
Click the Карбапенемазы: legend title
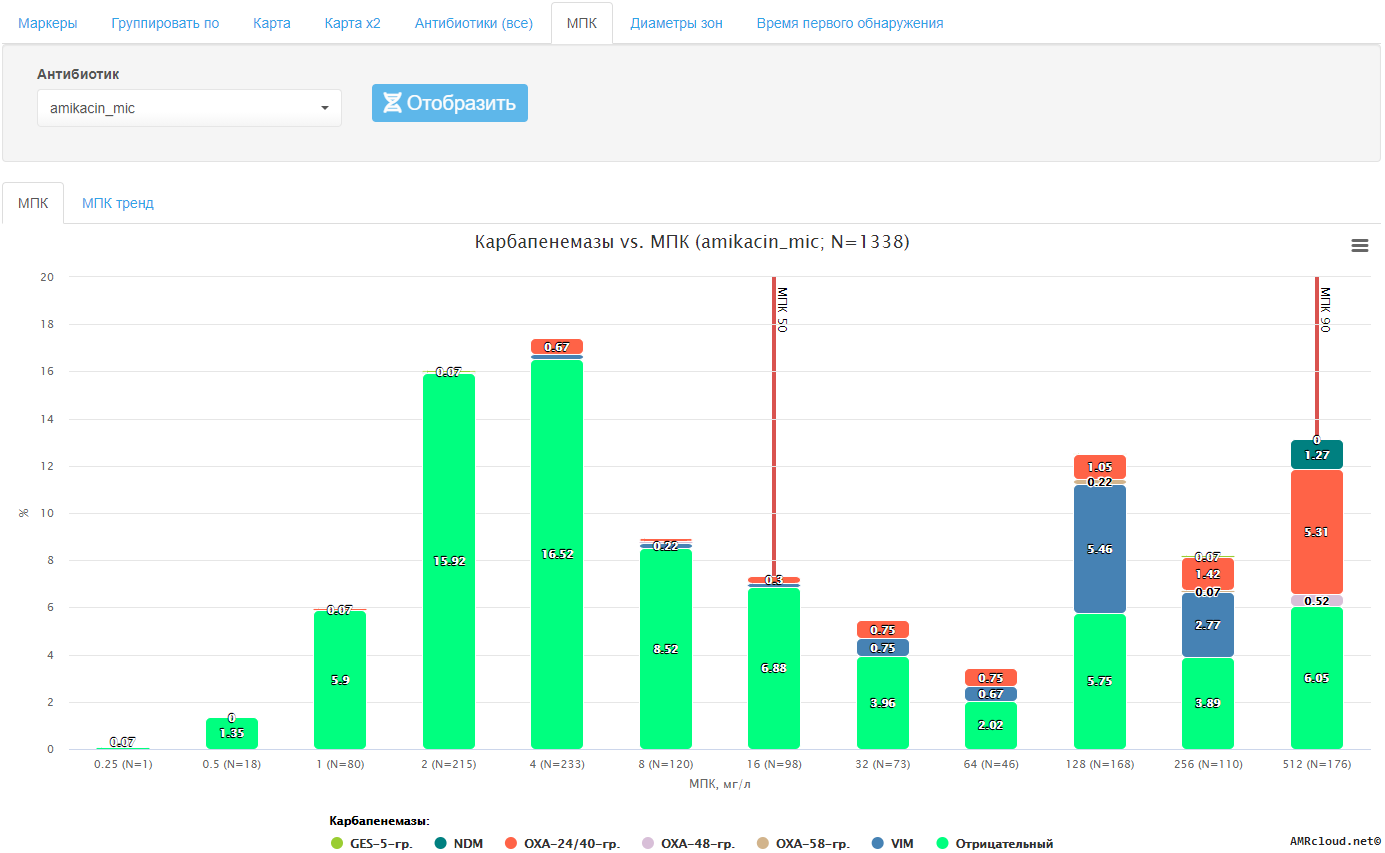(379, 821)
